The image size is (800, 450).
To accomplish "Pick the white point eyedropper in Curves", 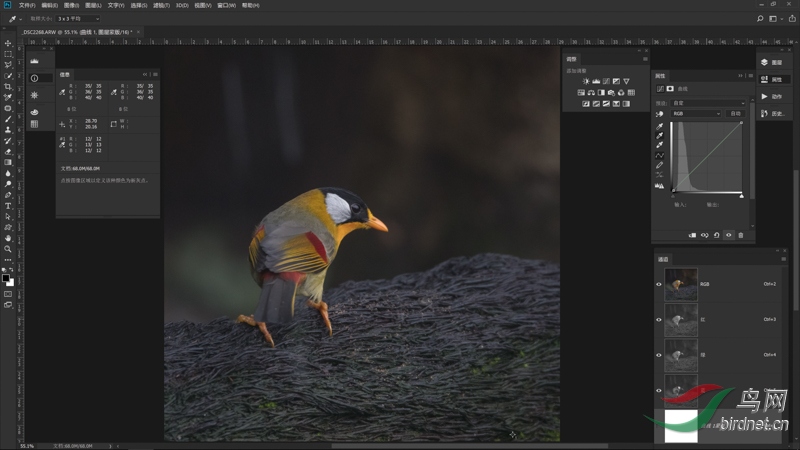I will [x=659, y=145].
